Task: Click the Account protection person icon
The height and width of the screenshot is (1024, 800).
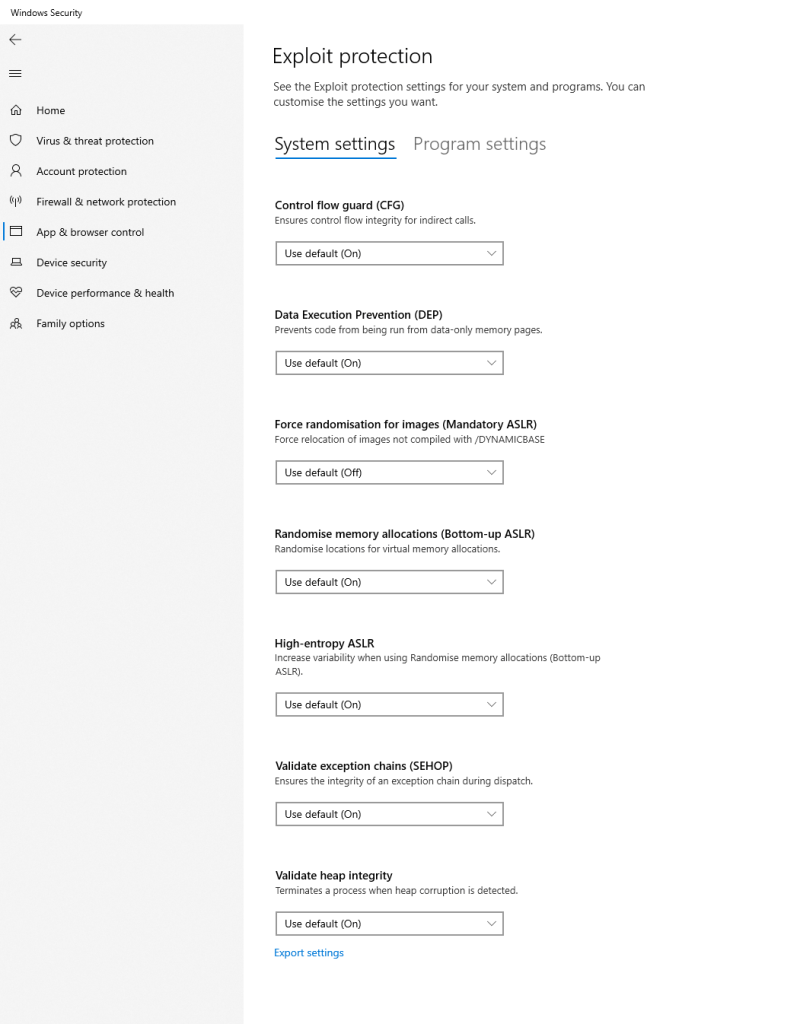Action: (x=16, y=171)
